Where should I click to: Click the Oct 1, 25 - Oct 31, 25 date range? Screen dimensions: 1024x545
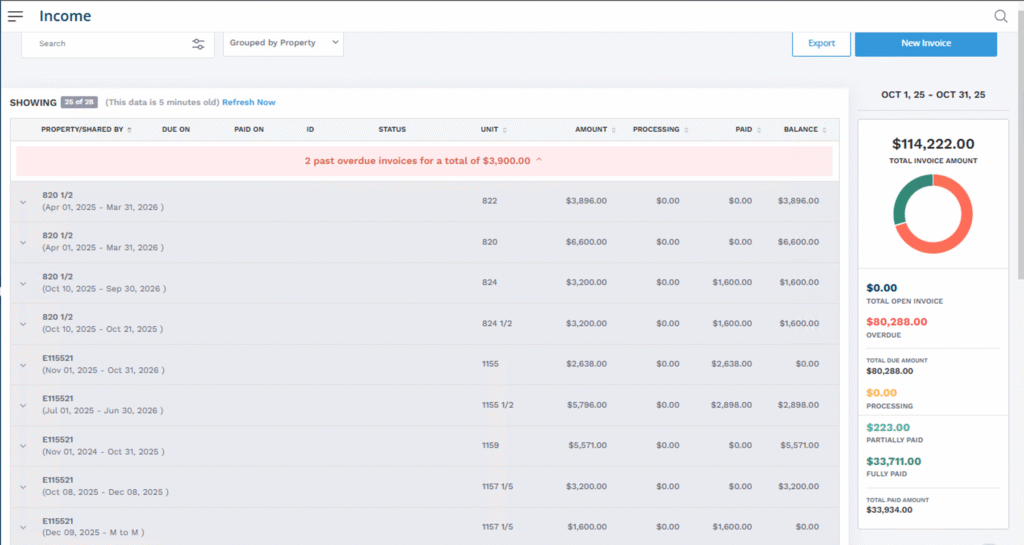(932, 95)
